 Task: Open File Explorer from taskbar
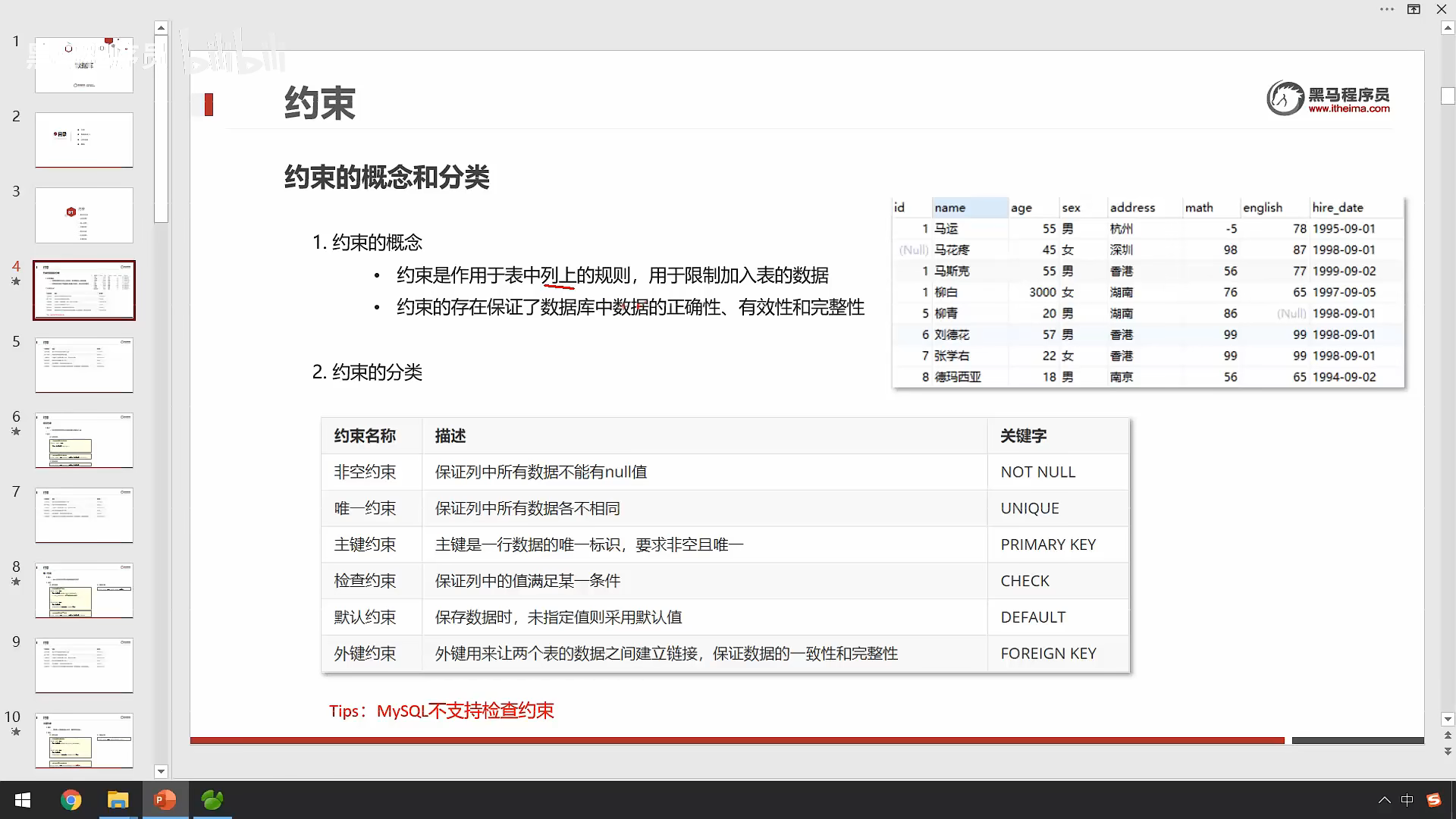118,800
